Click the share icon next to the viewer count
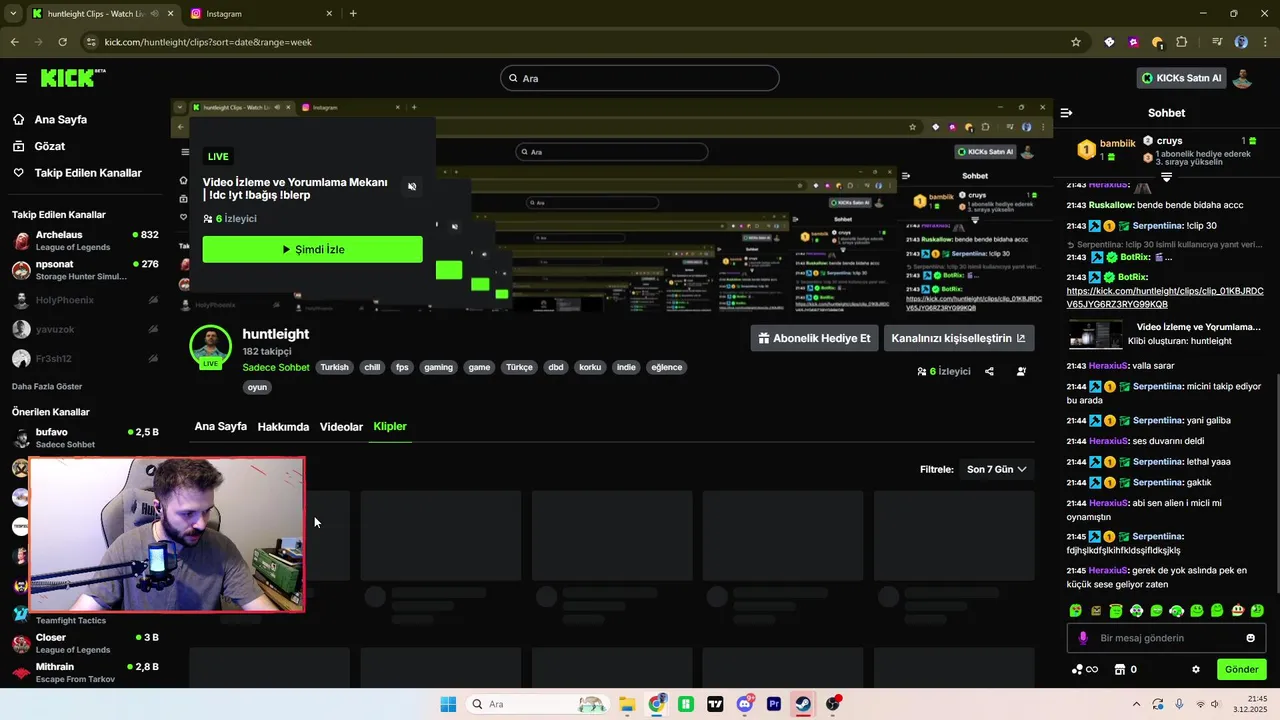The height and width of the screenshot is (720, 1280). (989, 371)
